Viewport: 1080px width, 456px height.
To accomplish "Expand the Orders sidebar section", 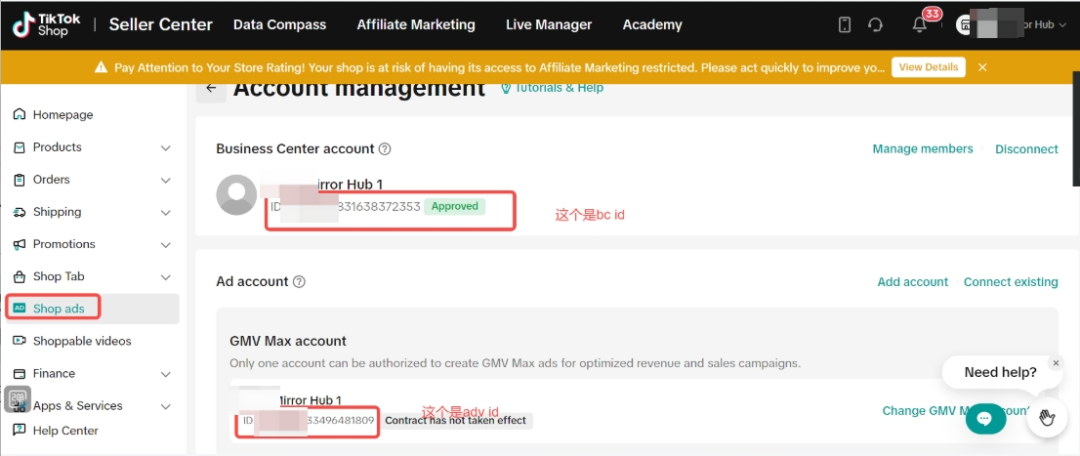I will [166, 180].
